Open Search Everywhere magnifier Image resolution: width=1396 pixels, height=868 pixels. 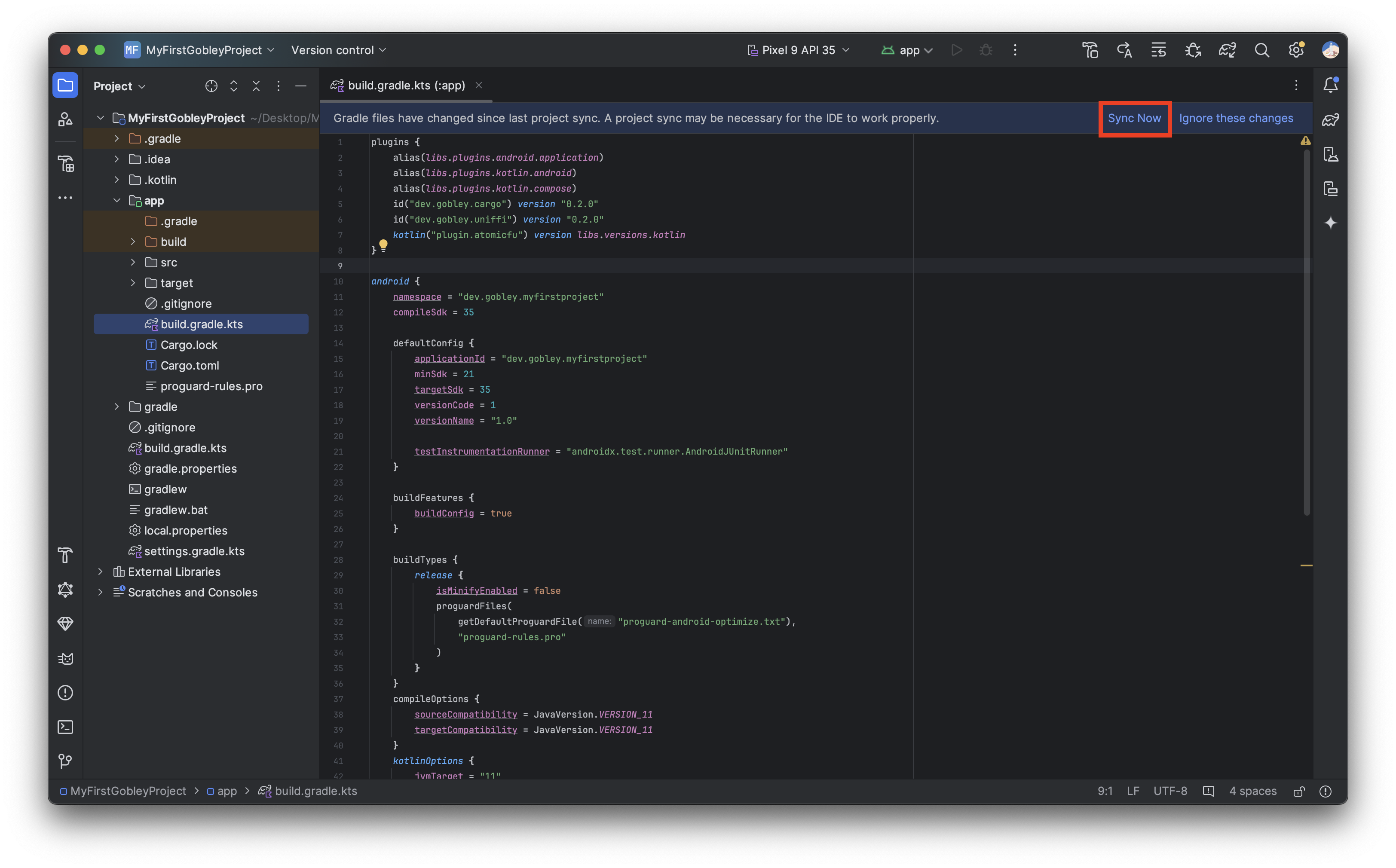coord(1262,51)
